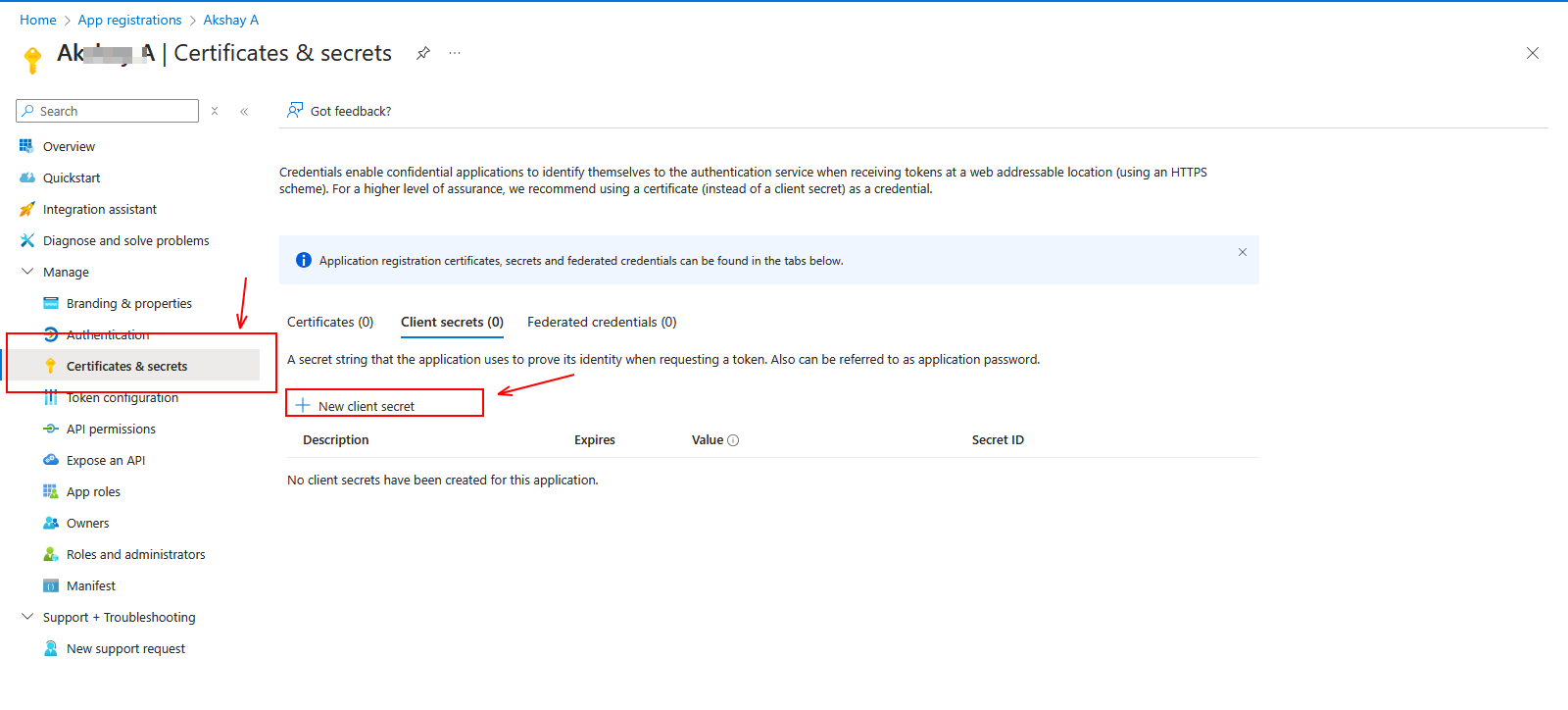Click the Expires column header
The height and width of the screenshot is (710, 1568).
tap(595, 440)
